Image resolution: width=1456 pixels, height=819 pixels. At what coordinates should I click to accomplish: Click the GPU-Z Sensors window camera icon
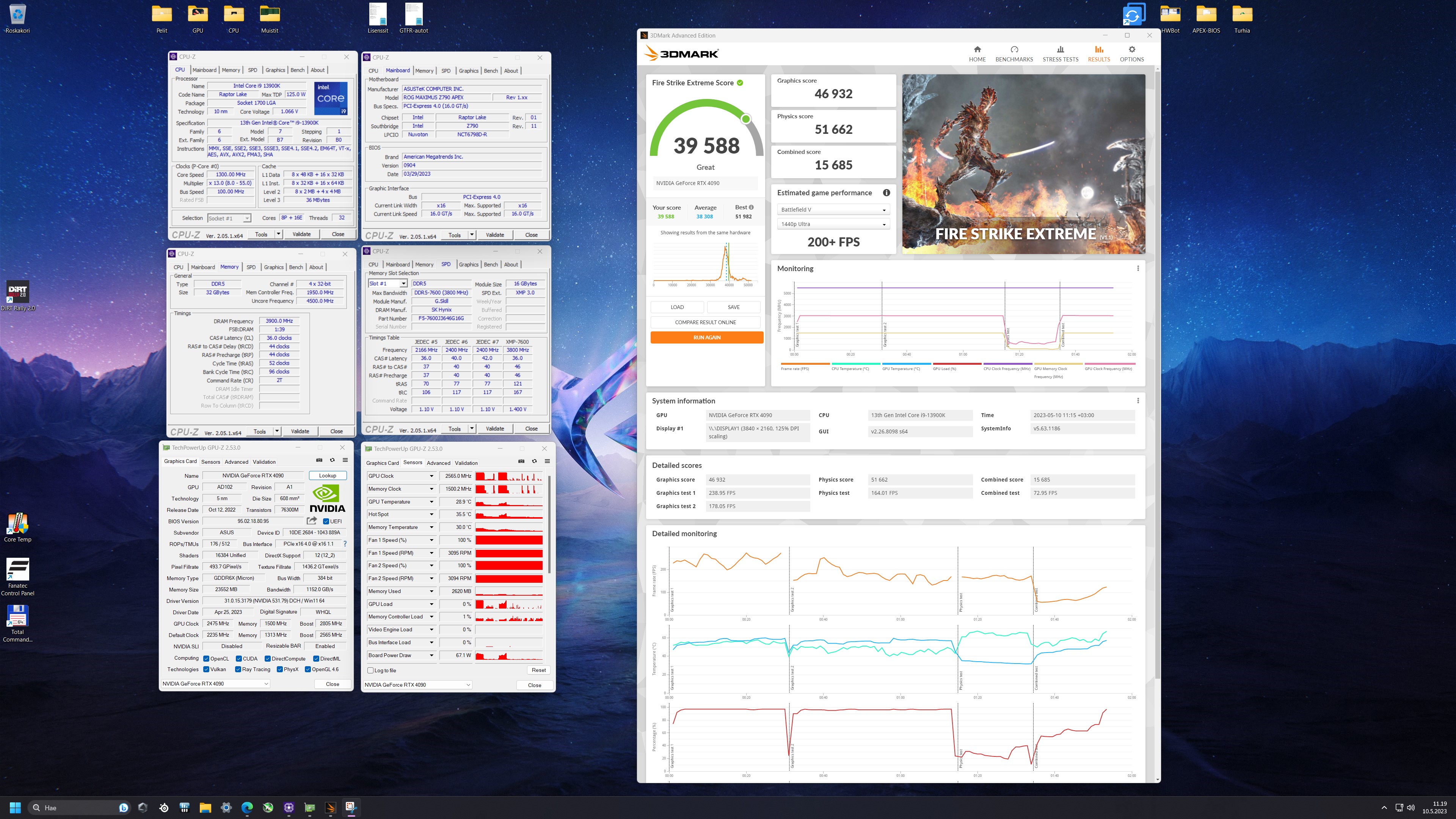click(521, 461)
